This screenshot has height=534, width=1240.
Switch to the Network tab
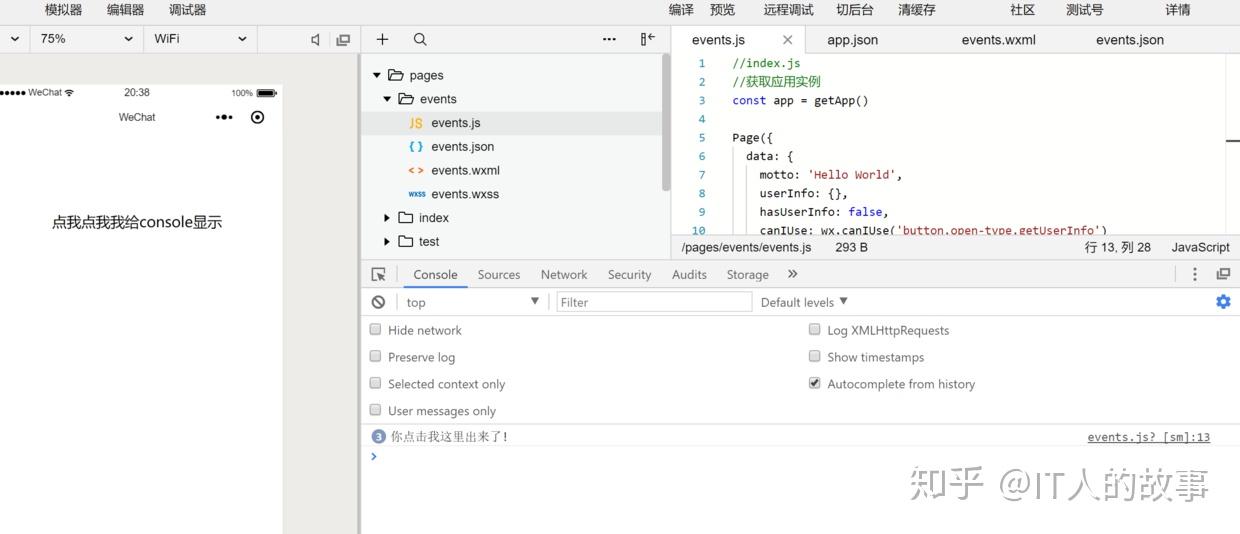(x=564, y=275)
